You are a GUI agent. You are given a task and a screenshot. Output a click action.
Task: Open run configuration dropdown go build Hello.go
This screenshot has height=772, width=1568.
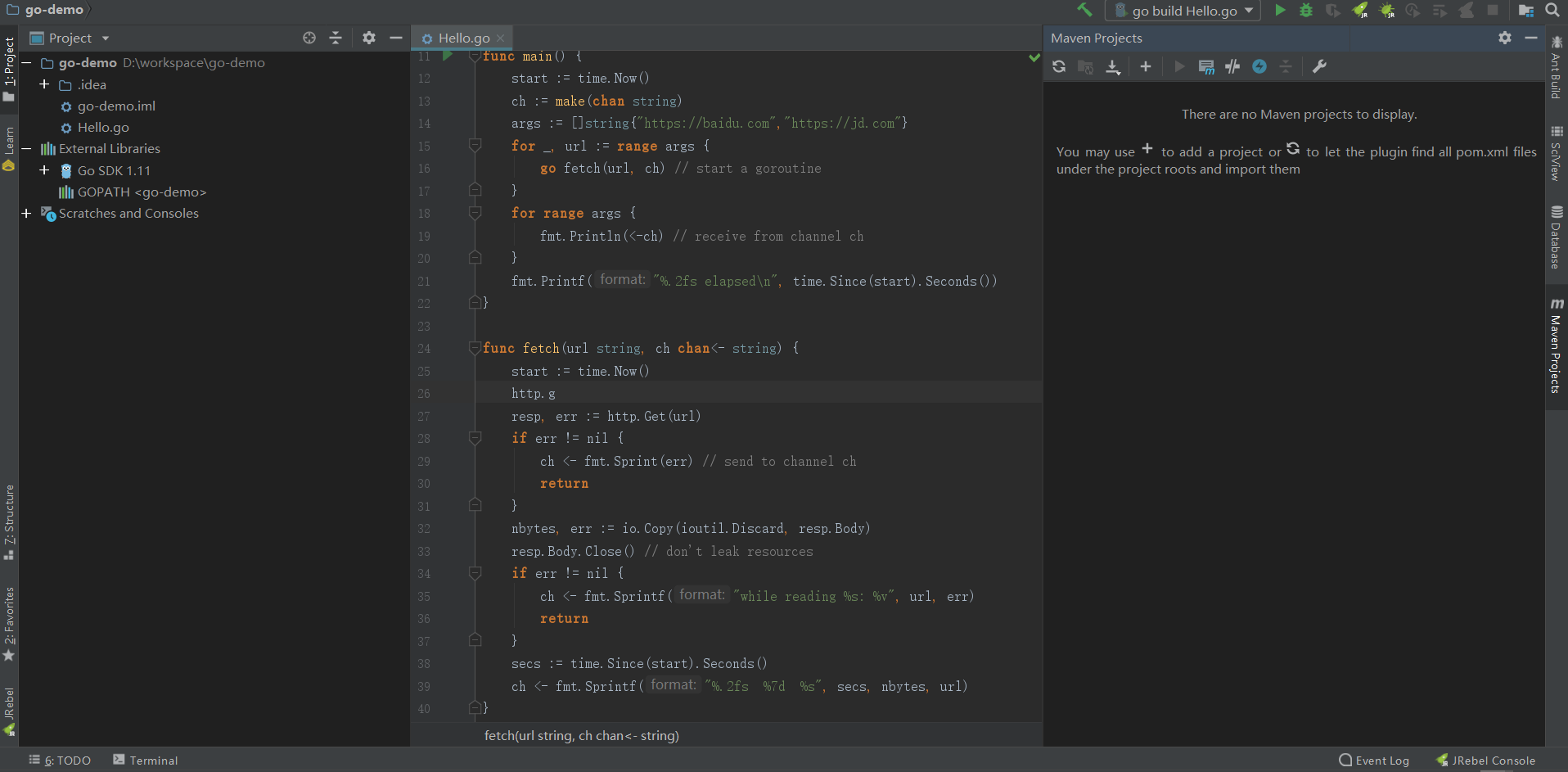click(1184, 11)
